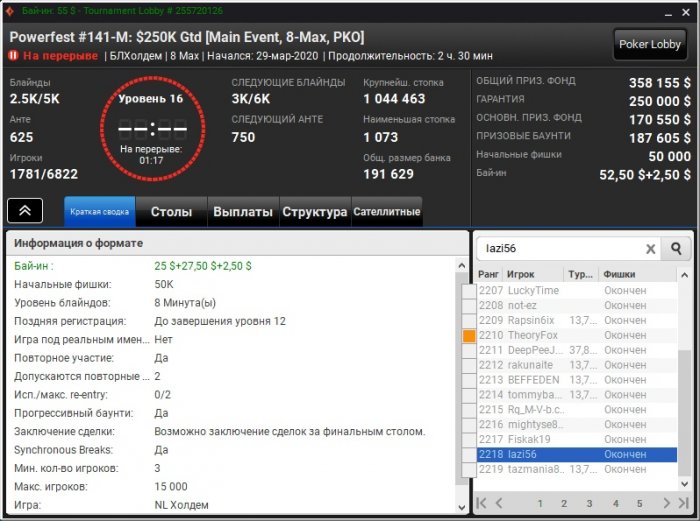Toggle marker box beside rakunaite row
This screenshot has height=521, width=700.
click(469, 365)
